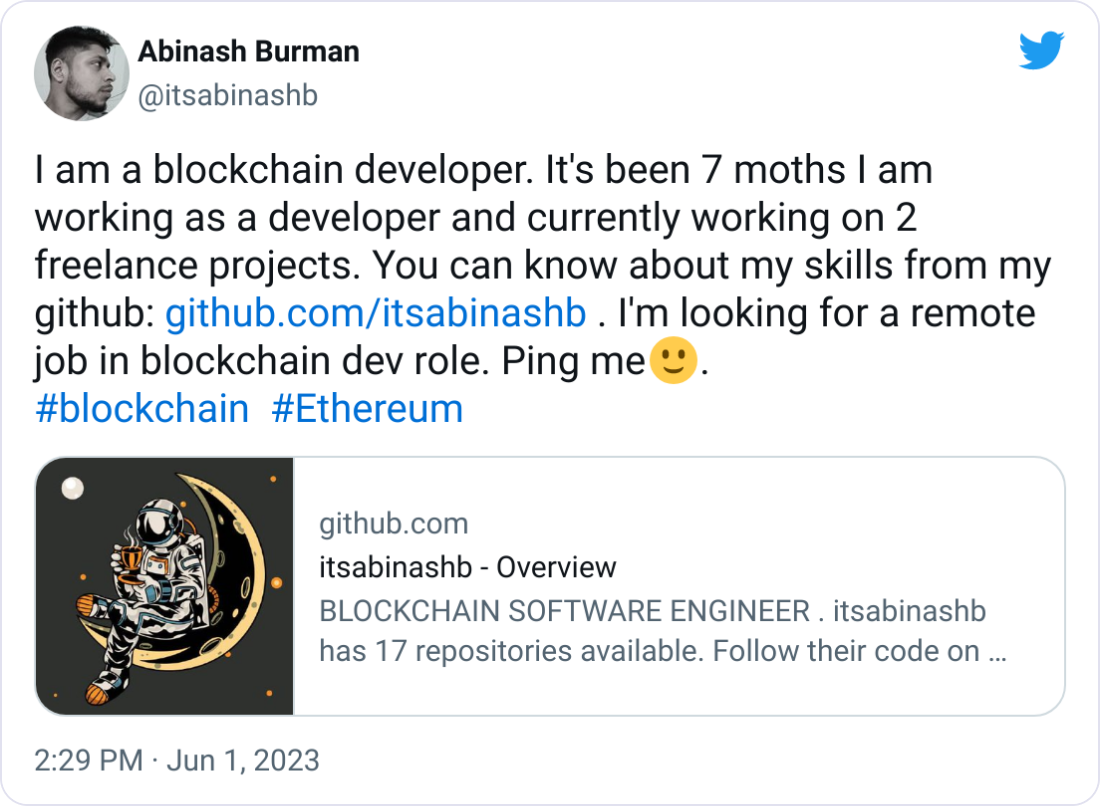The height and width of the screenshot is (806, 1100).
Task: Click the github.com domain label on the card
Action: pyautogui.click(x=394, y=523)
